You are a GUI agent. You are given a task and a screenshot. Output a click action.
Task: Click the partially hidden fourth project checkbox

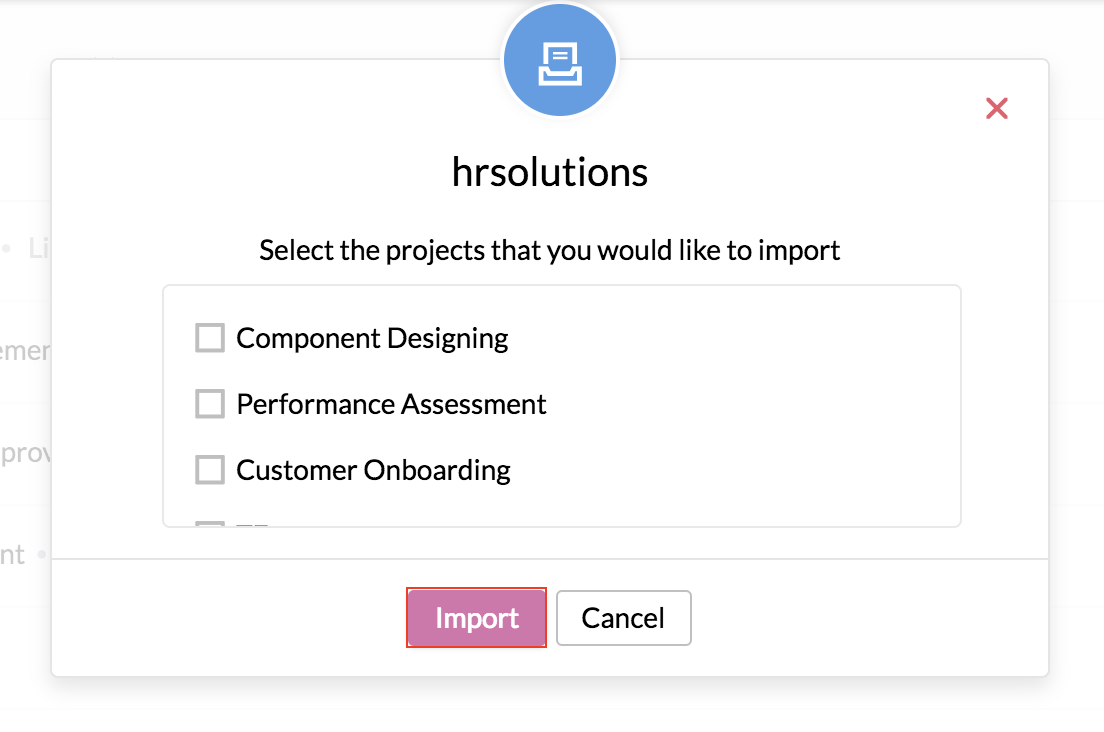[210, 524]
